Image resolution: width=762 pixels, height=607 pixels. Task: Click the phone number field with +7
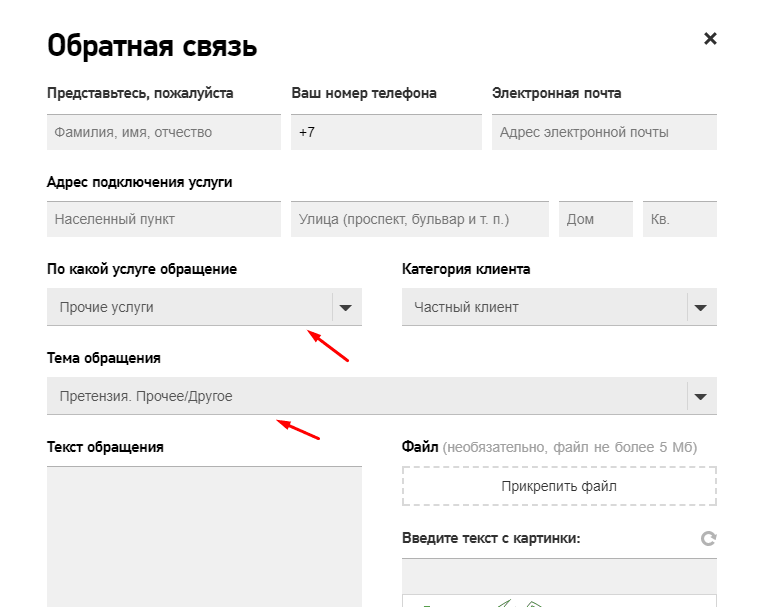386,132
